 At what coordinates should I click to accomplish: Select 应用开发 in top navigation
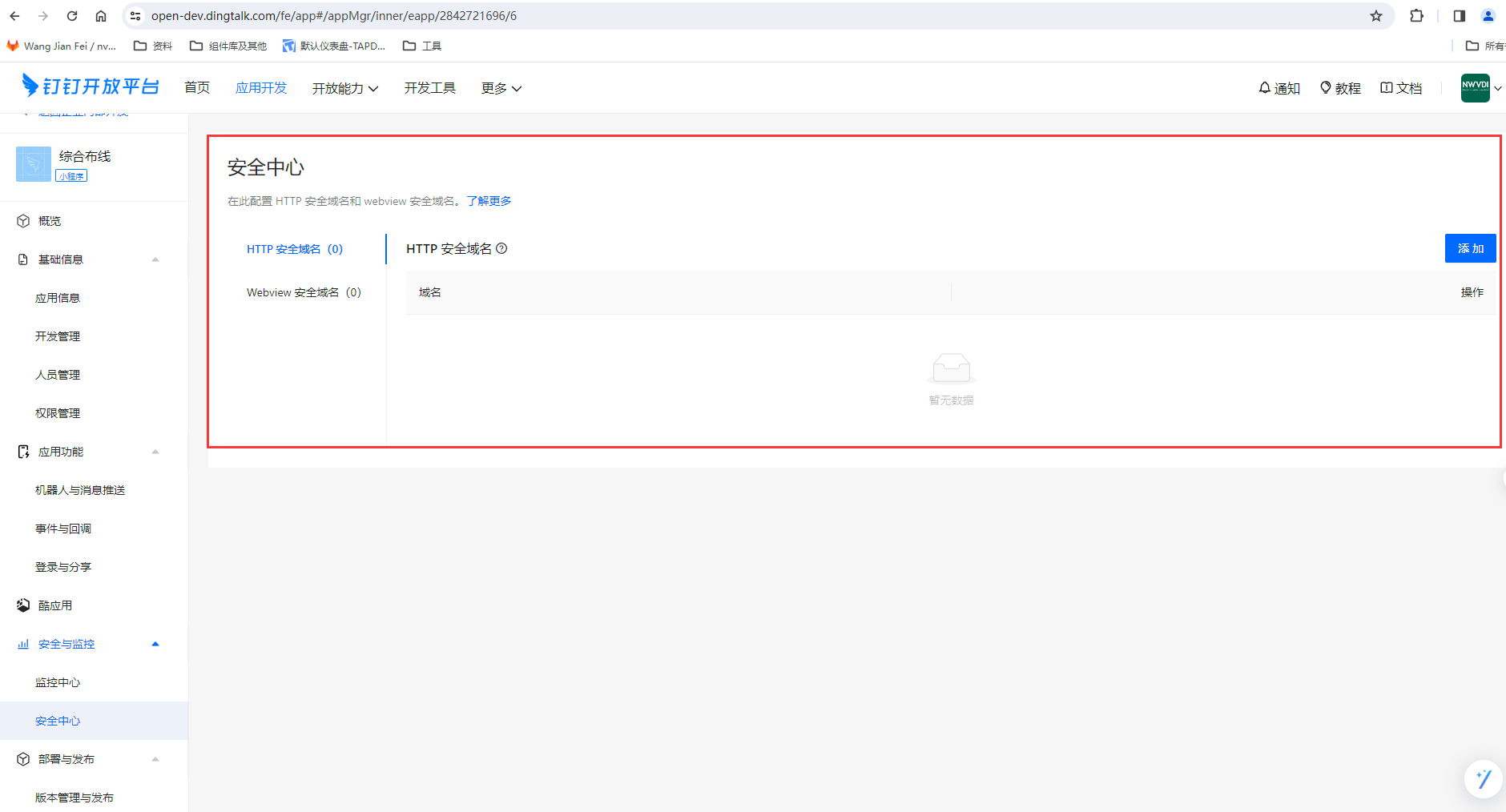point(261,88)
